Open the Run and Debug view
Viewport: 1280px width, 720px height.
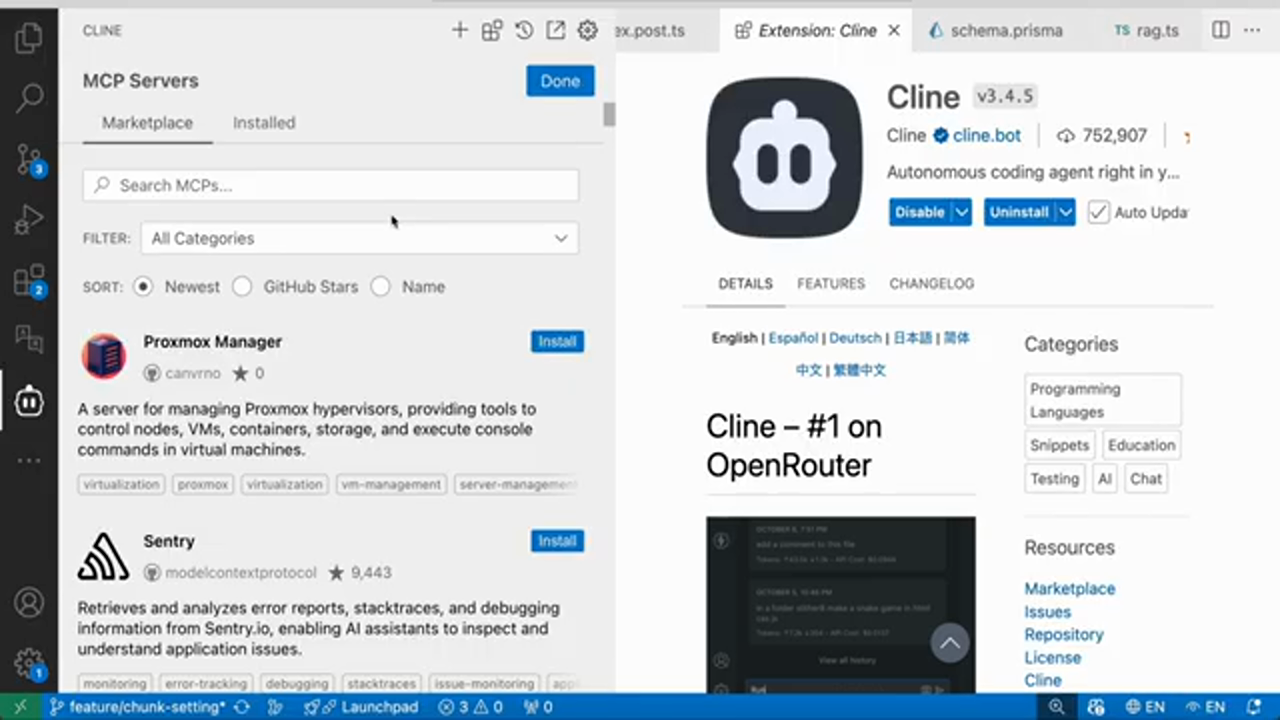[x=29, y=219]
